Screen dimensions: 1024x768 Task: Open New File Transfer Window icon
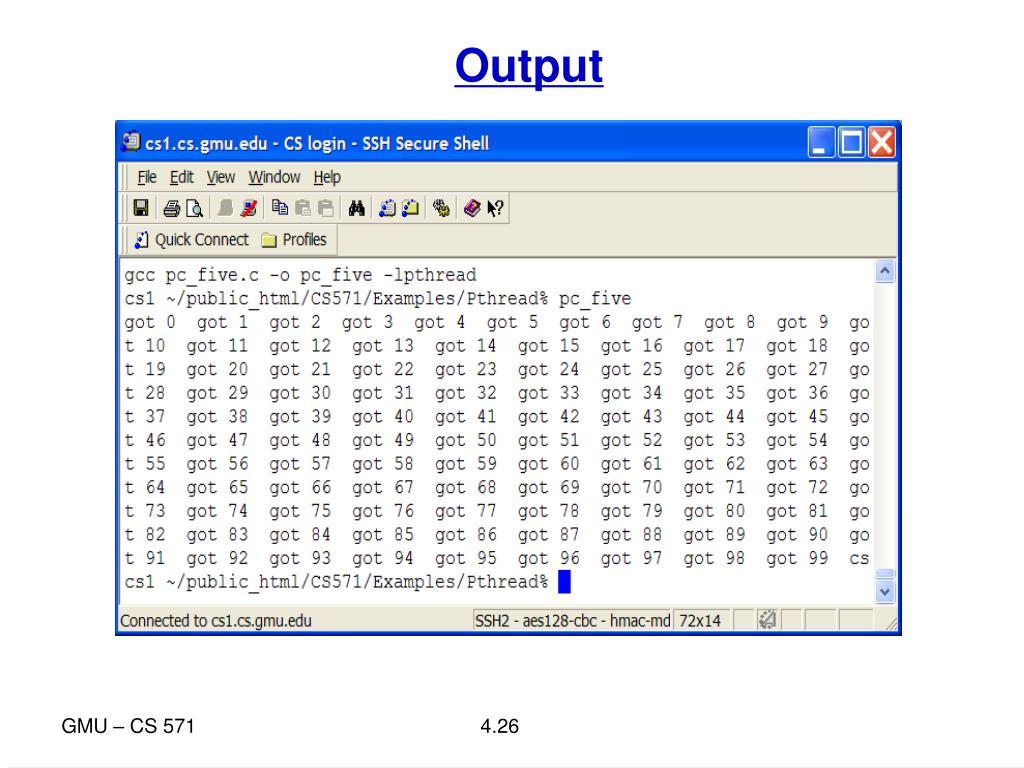410,208
